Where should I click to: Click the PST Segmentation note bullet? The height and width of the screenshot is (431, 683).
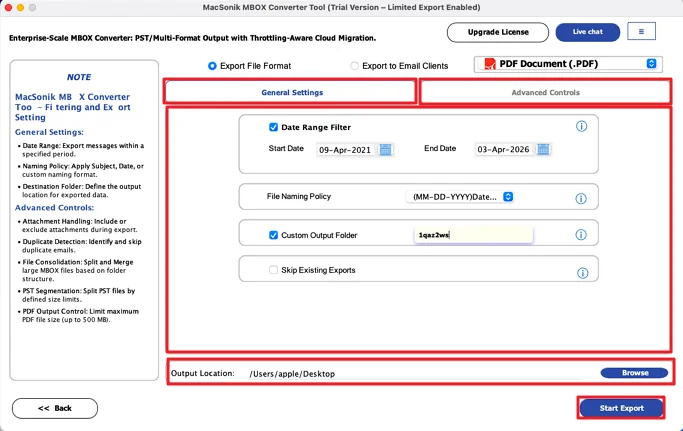pos(79,295)
